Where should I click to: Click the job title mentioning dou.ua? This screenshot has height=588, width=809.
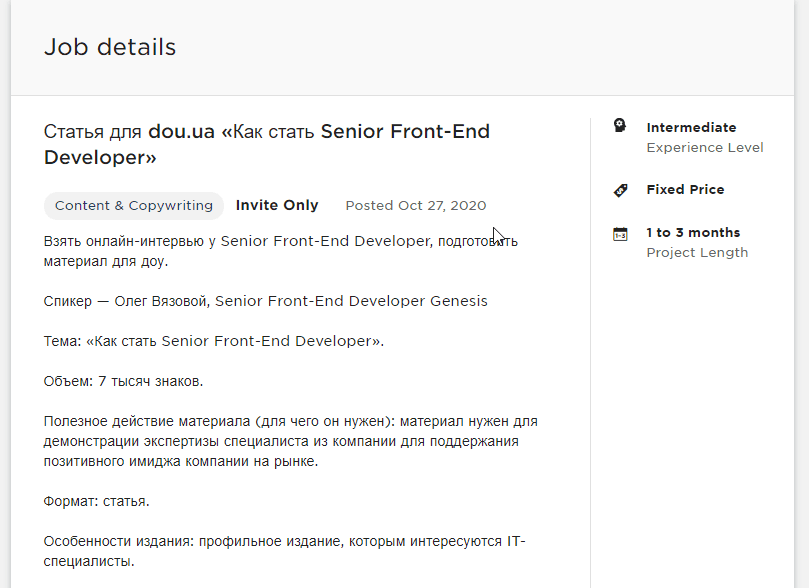pyautogui.click(x=267, y=144)
